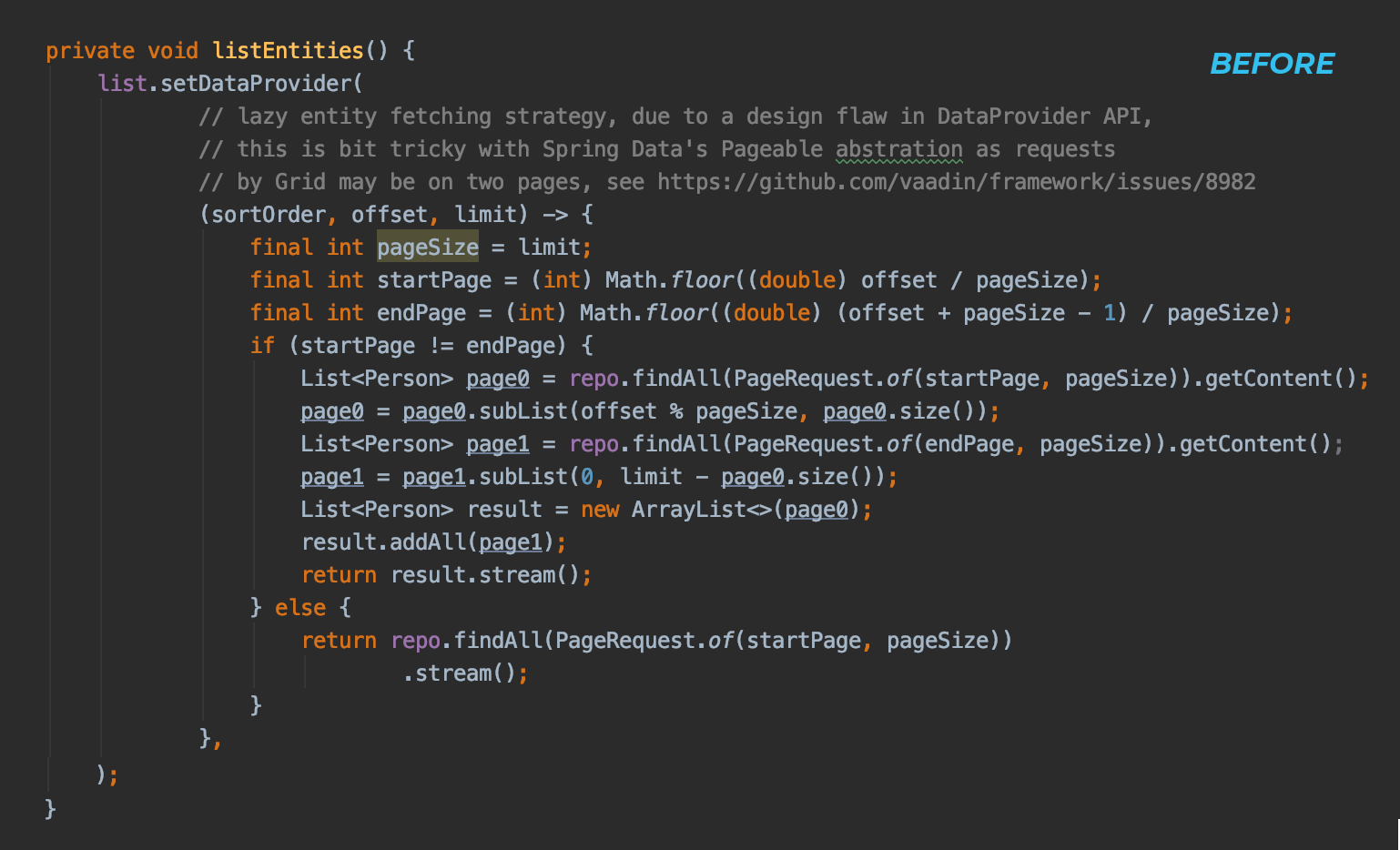The height and width of the screenshot is (850, 1400).
Task: Click the numeric literal 0 in page1.subList
Action: 587,477
